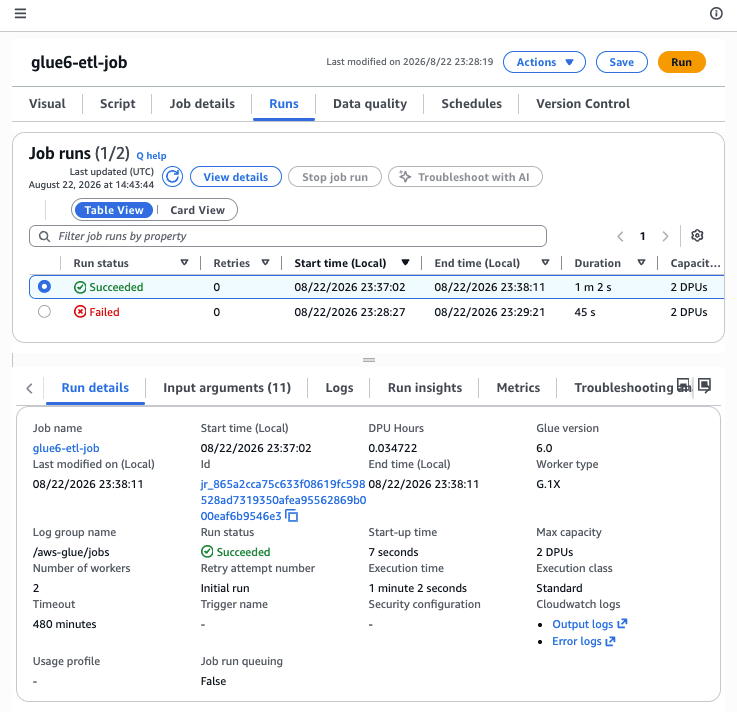Viewport: 737px width, 712px height.
Task: Open Output logs link
Action: click(582, 624)
